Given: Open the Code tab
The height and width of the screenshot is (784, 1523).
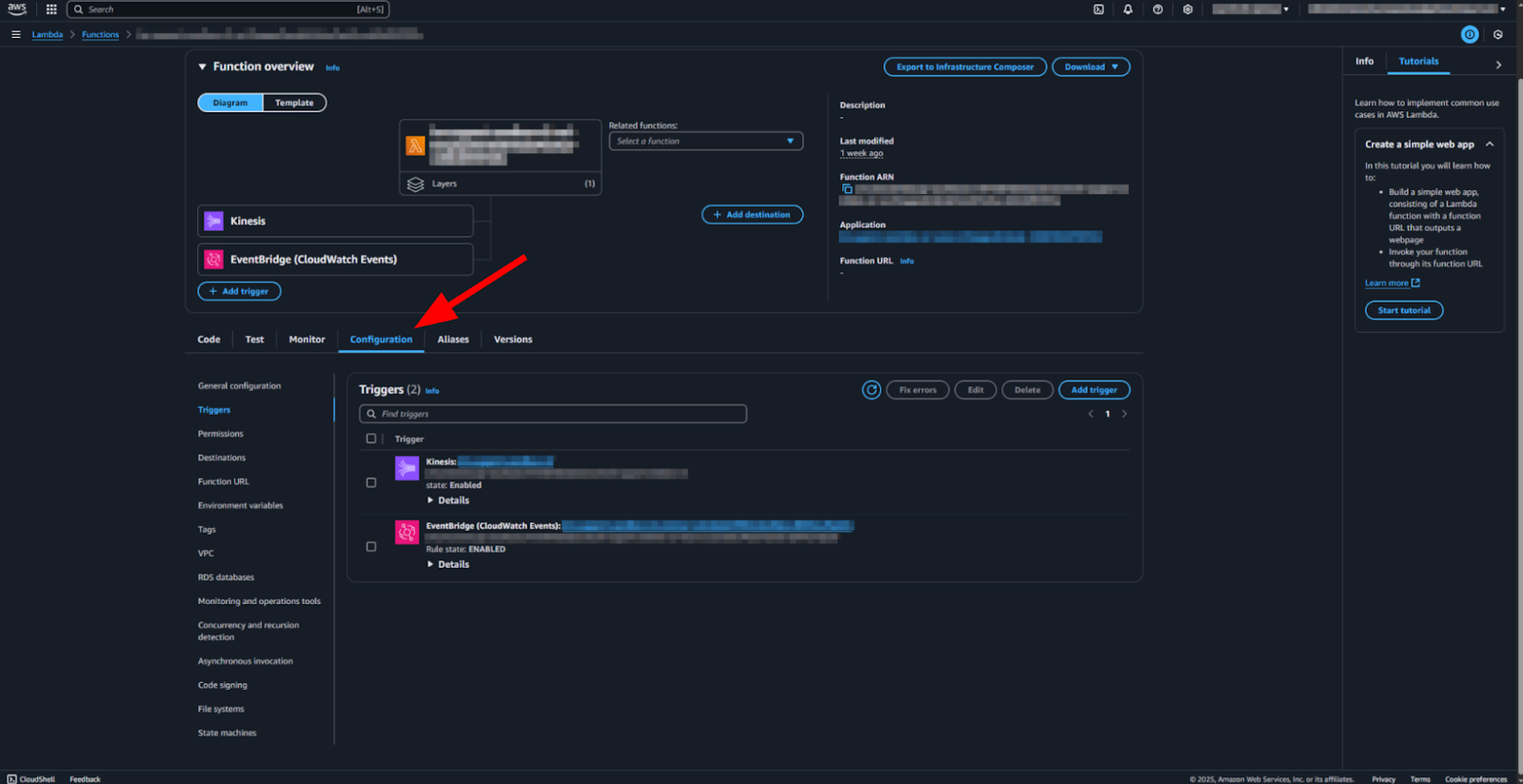Looking at the screenshot, I should (x=208, y=340).
